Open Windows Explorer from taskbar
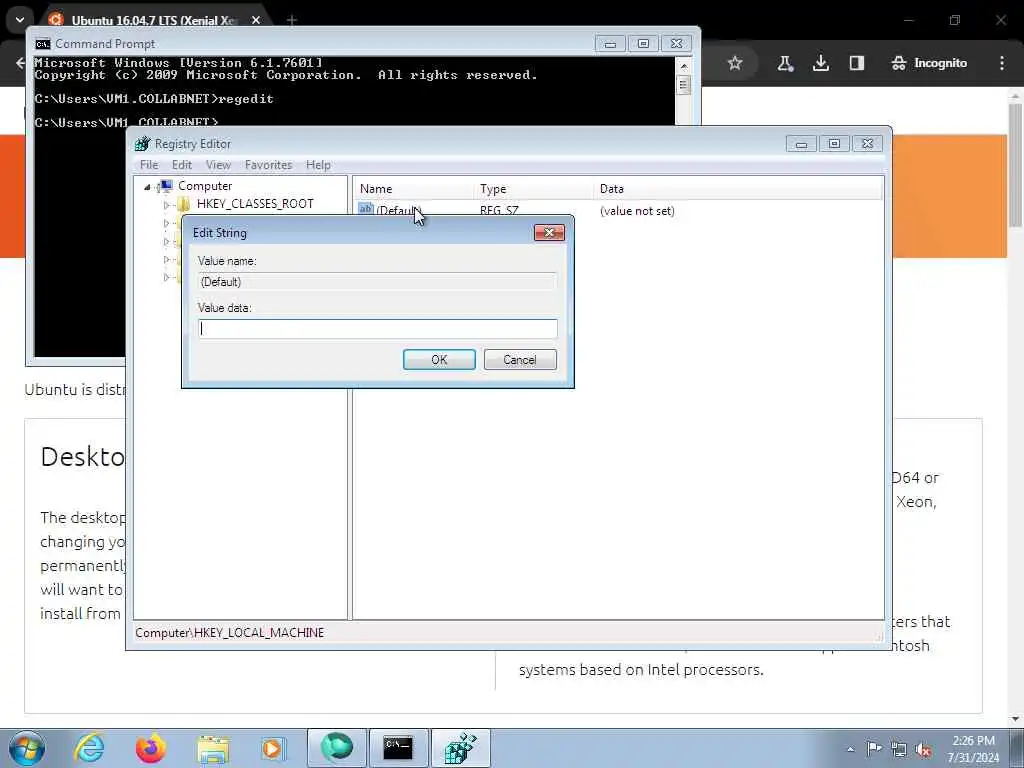Viewport: 1024px width, 768px height. click(213, 748)
